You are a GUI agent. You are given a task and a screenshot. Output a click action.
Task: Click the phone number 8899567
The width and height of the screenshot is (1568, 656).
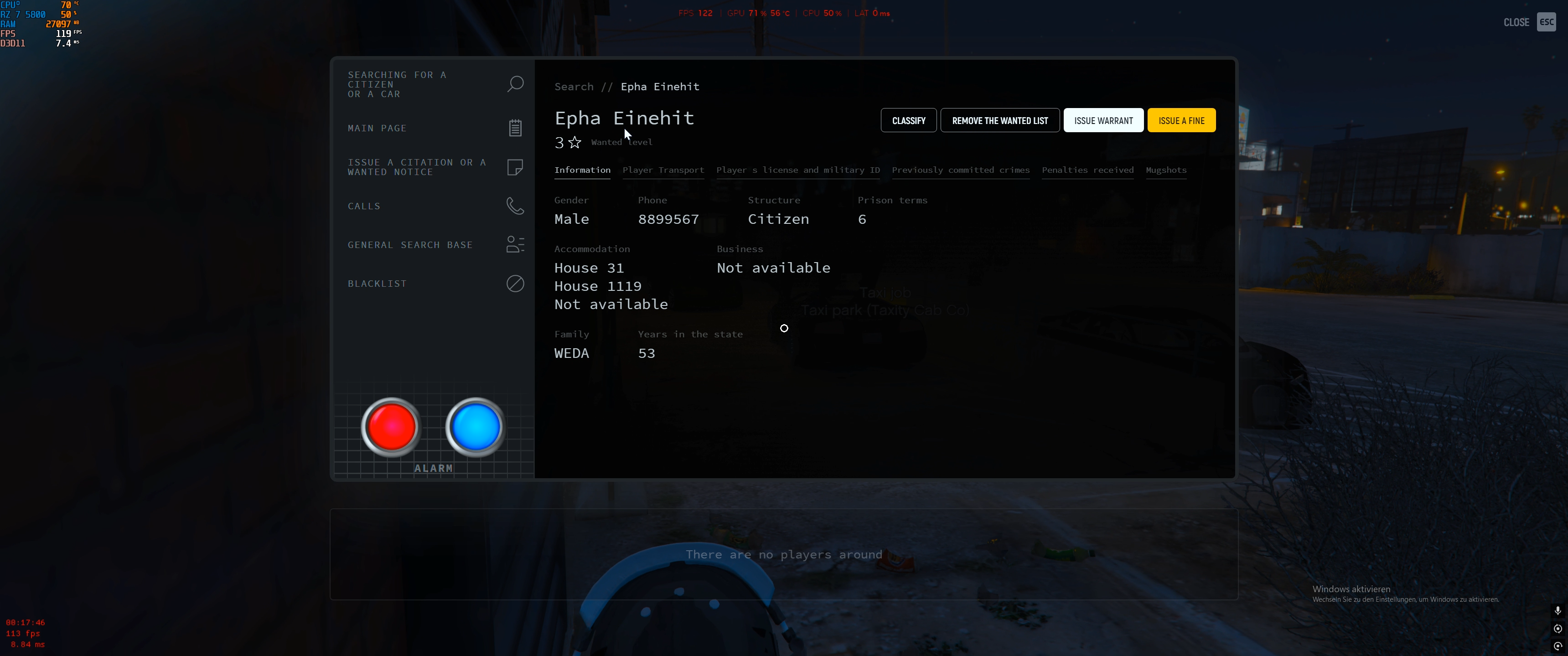coord(668,220)
